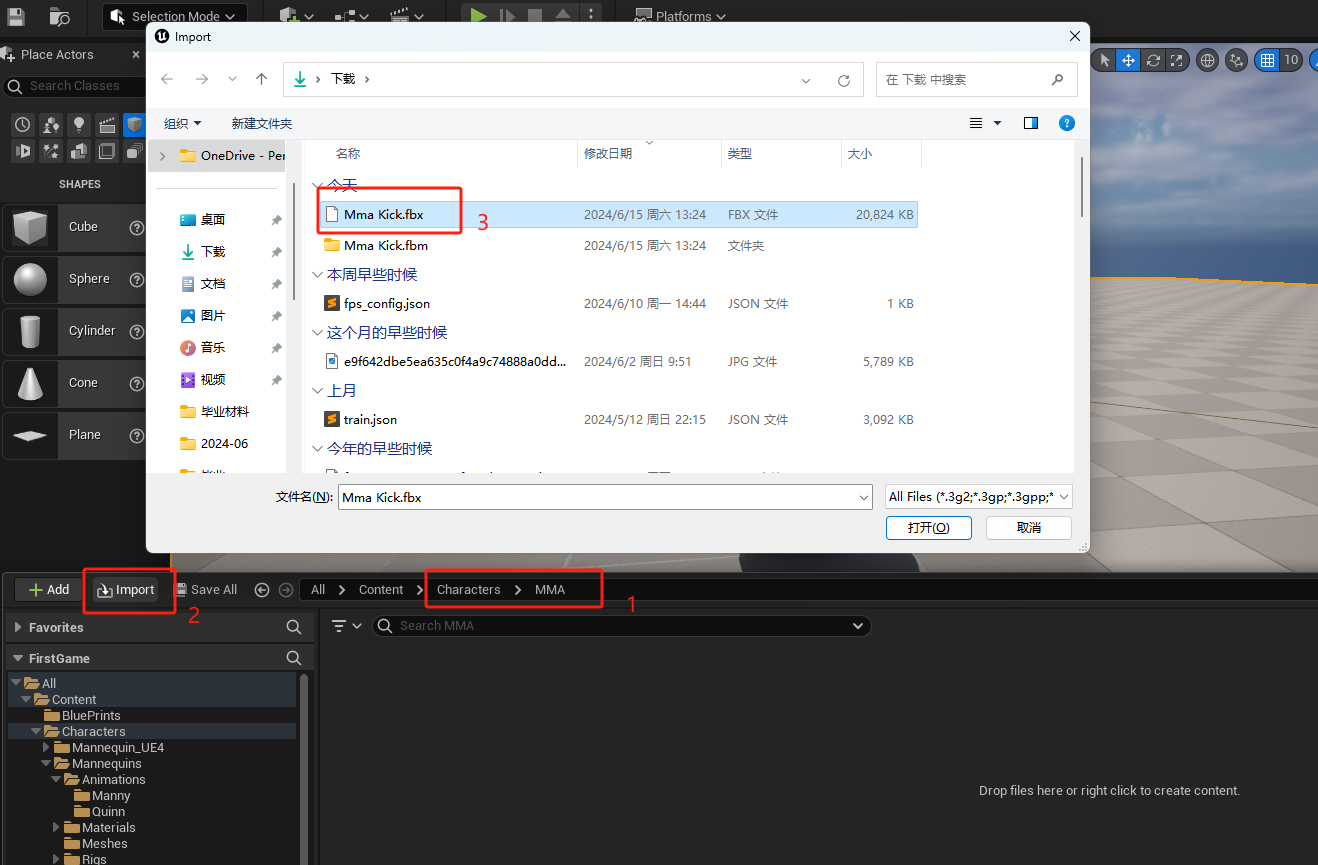This screenshot has width=1318, height=865.
Task: Start play with the green Play button
Action: click(478, 16)
